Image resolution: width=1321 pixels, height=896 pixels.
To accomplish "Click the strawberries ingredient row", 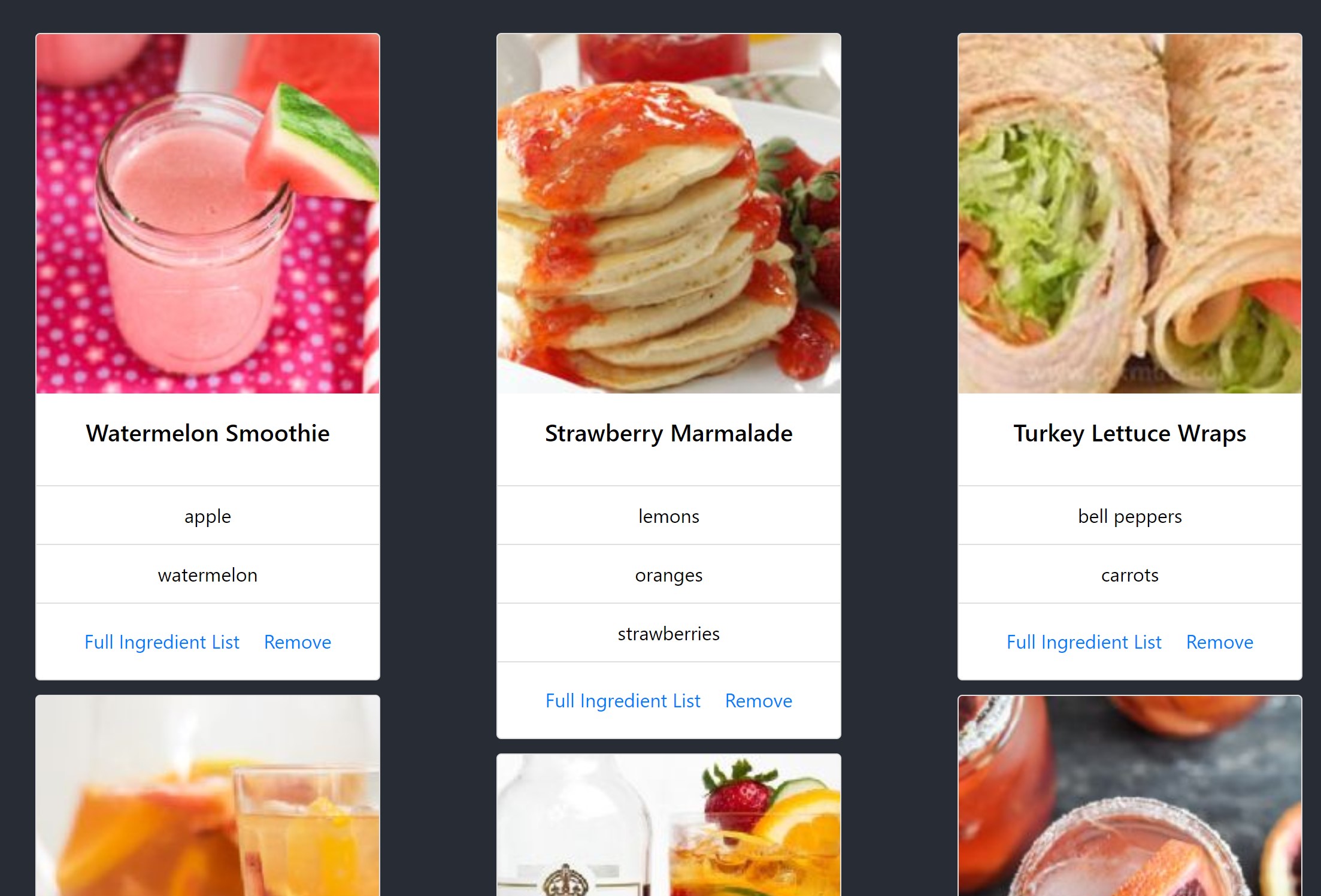I will (x=669, y=633).
